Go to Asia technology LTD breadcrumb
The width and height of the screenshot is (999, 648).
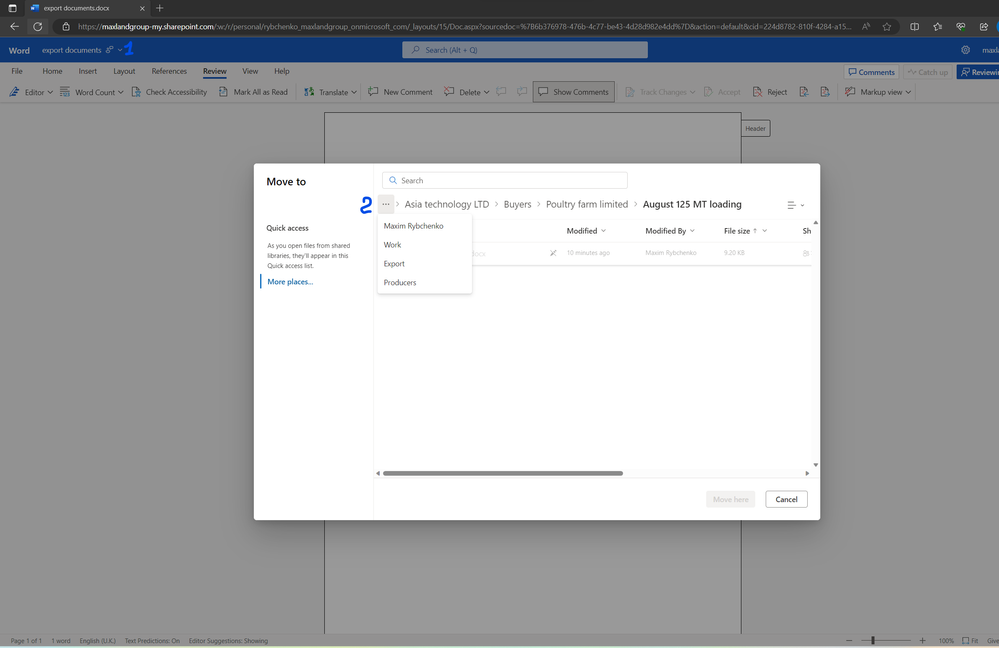[x=447, y=205]
